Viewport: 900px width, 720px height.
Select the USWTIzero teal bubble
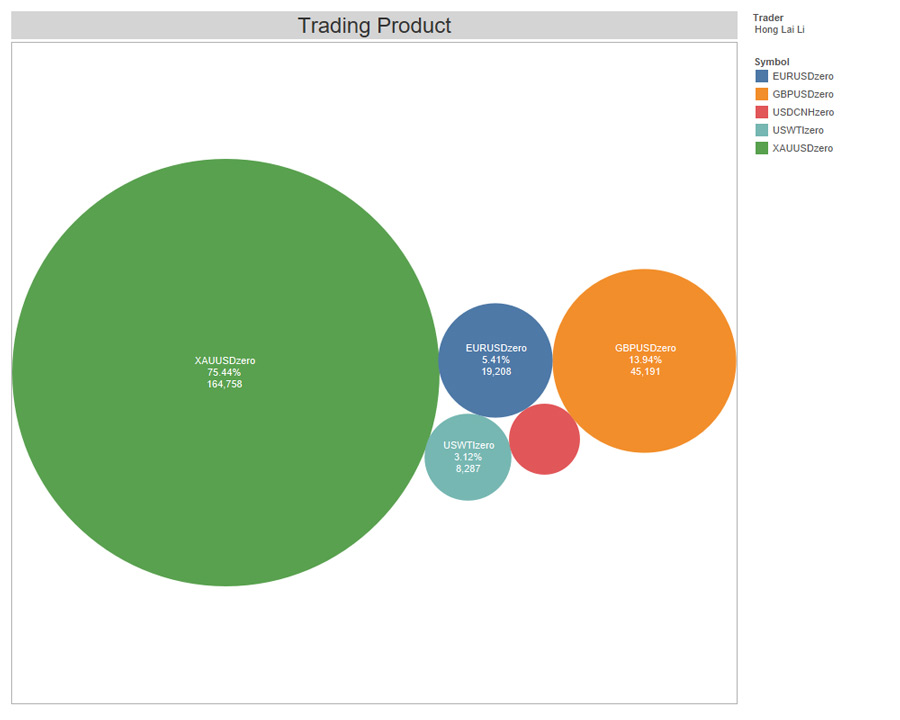[x=469, y=455]
